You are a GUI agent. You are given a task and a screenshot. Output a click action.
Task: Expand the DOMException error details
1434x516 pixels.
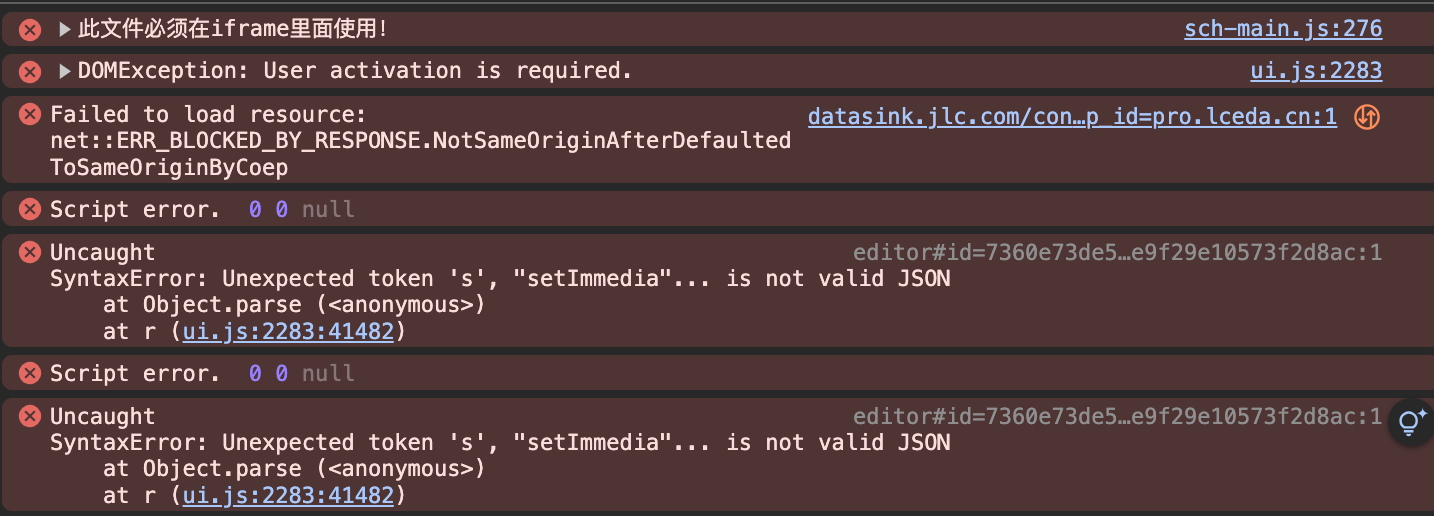coord(65,71)
